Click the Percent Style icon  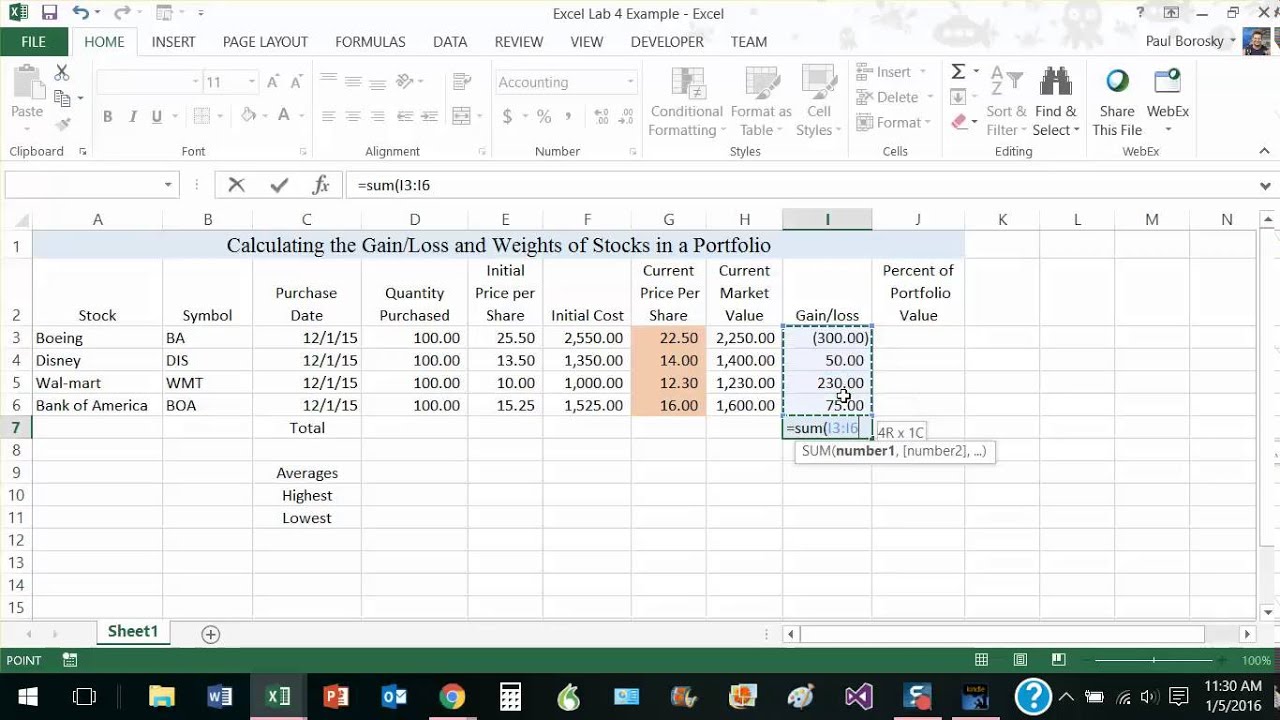(x=544, y=116)
